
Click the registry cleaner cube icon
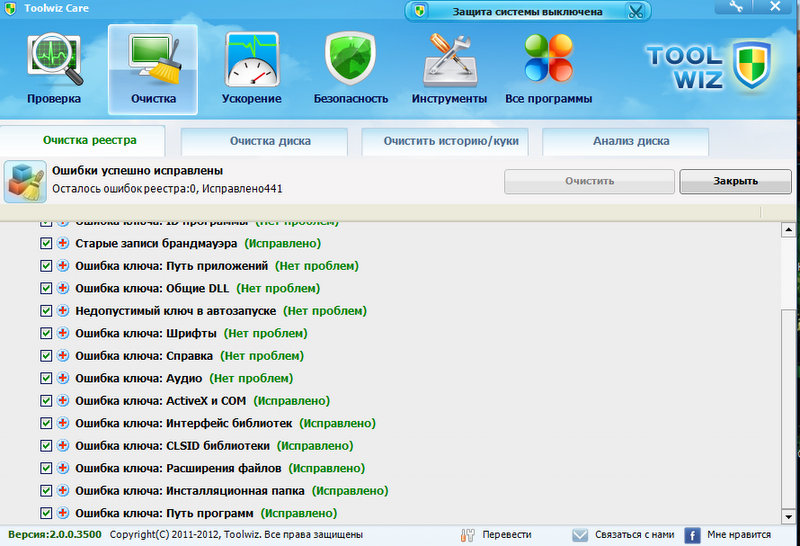[25, 182]
